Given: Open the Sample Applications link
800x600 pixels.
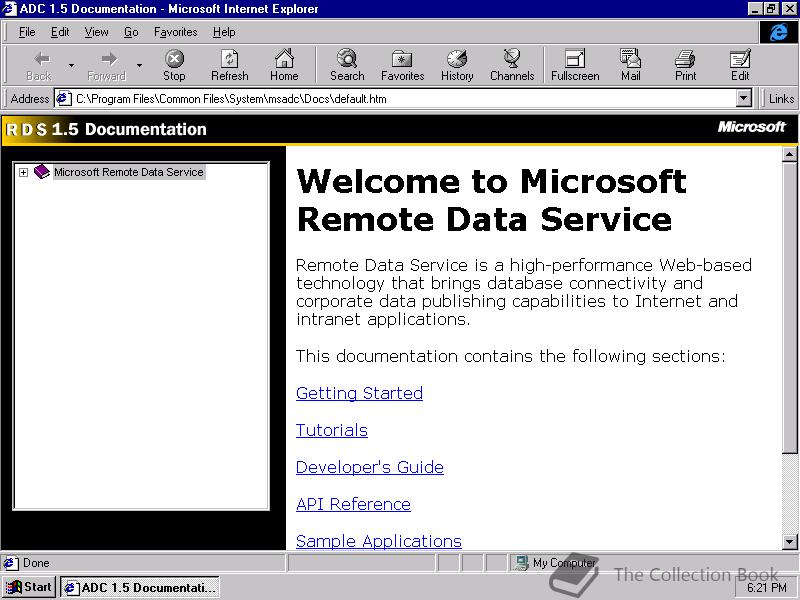Looking at the screenshot, I should pyautogui.click(x=379, y=541).
